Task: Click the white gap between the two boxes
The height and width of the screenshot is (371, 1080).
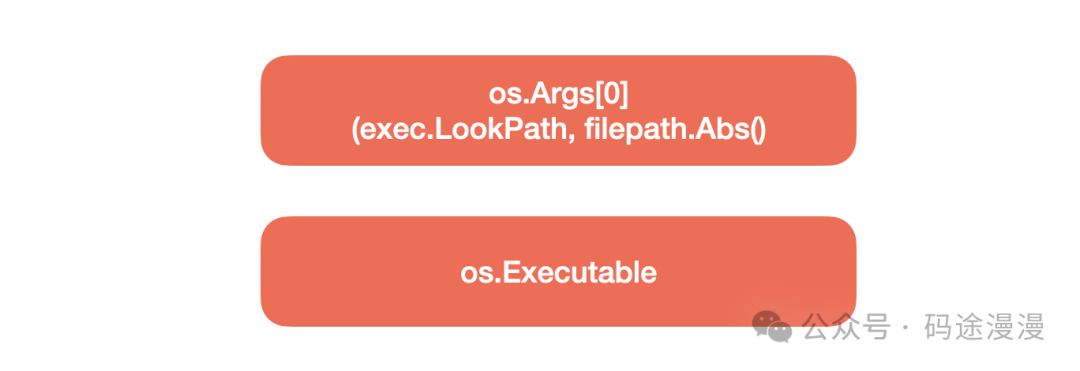Action: 559,191
